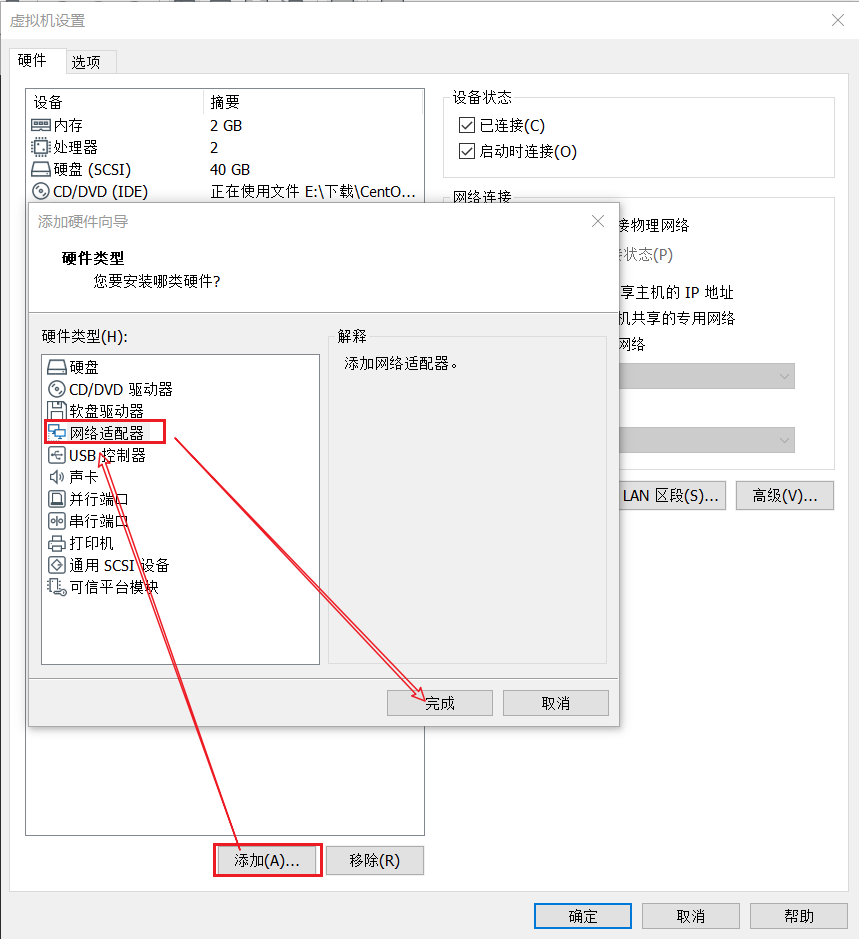Select the 硬盘 (SCSI) row text
The height and width of the screenshot is (939, 859).
click(x=92, y=169)
